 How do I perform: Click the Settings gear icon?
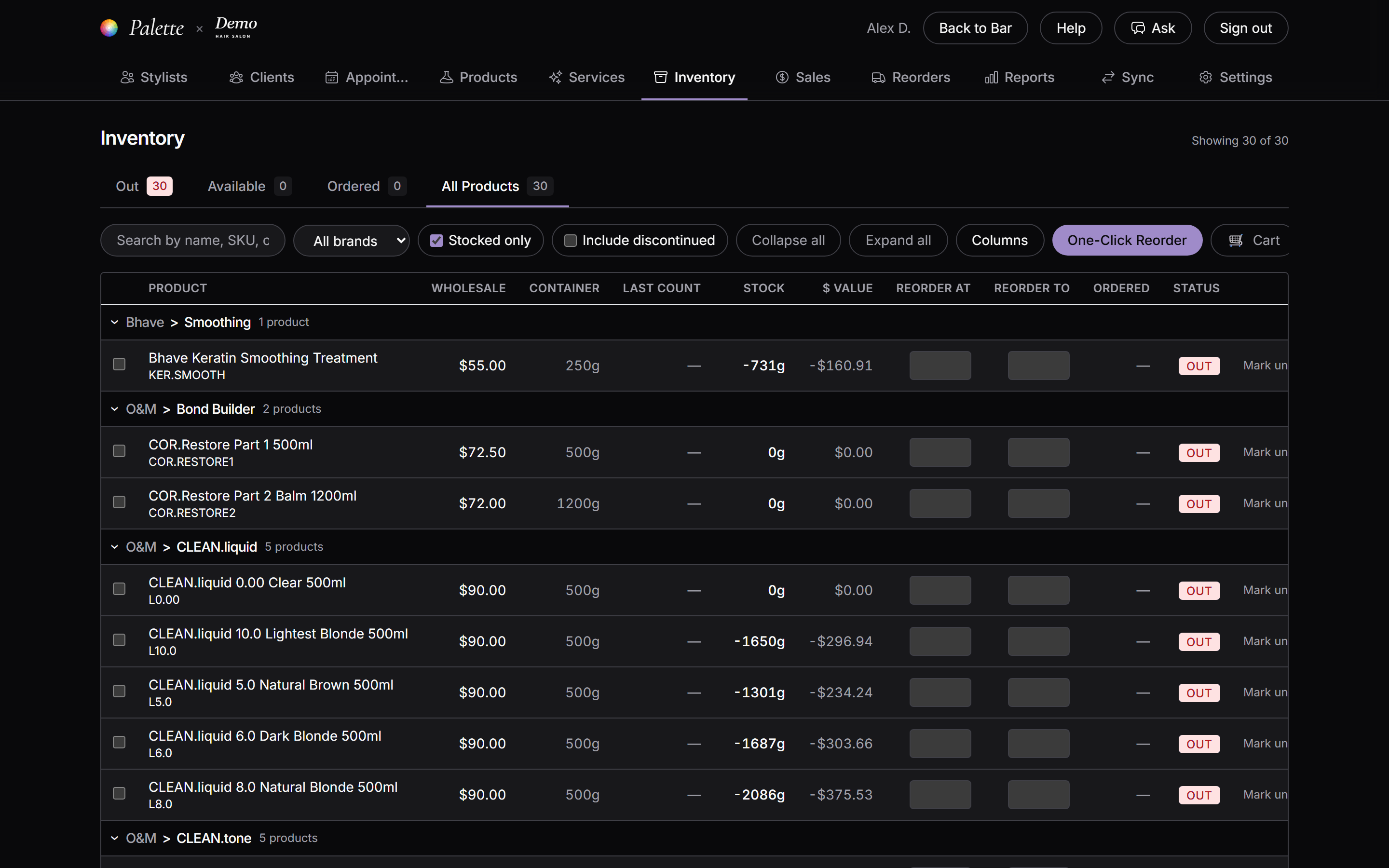1205,78
